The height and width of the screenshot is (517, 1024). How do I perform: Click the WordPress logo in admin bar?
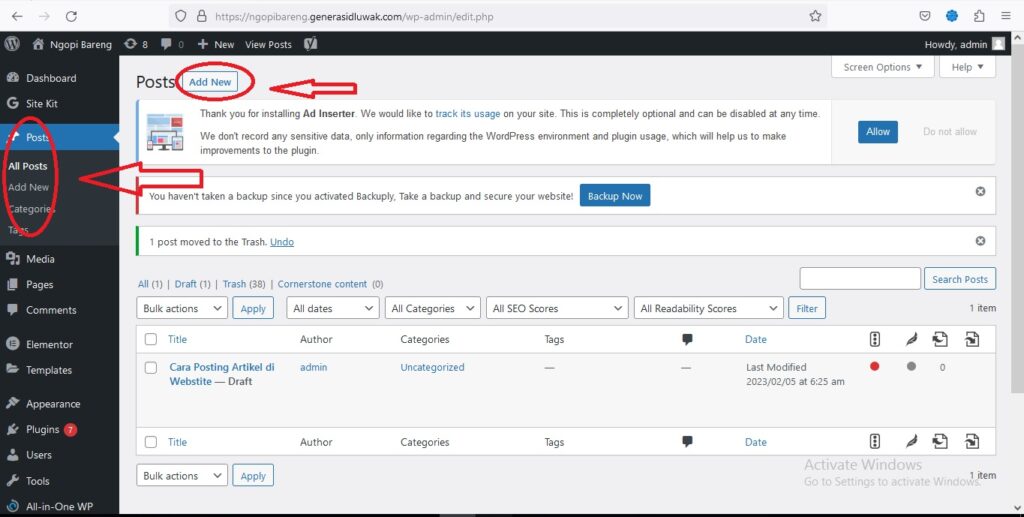[12, 44]
